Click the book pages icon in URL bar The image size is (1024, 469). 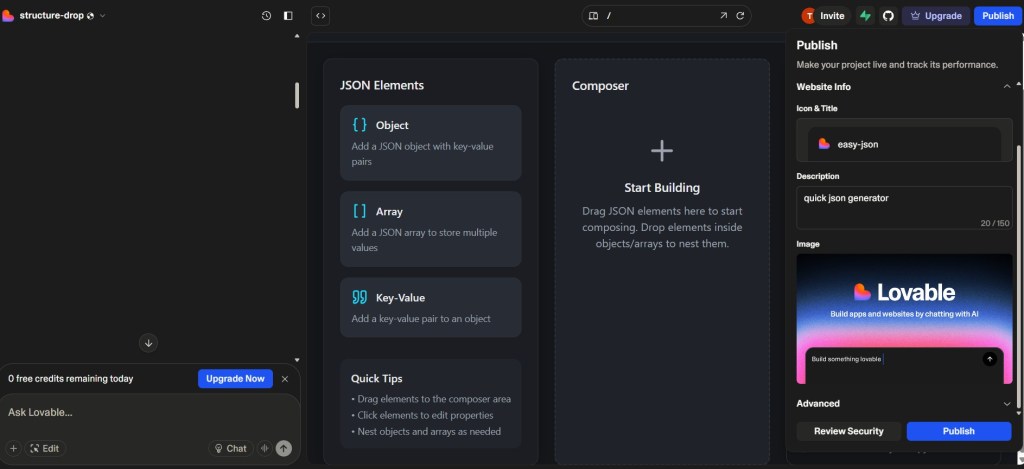(x=593, y=16)
